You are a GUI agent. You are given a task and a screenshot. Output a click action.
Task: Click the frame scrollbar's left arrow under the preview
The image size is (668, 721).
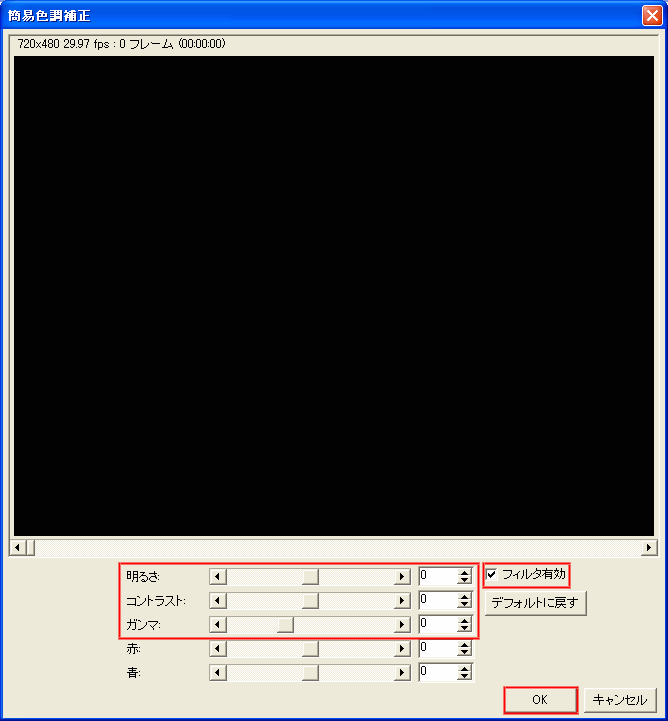click(16, 547)
